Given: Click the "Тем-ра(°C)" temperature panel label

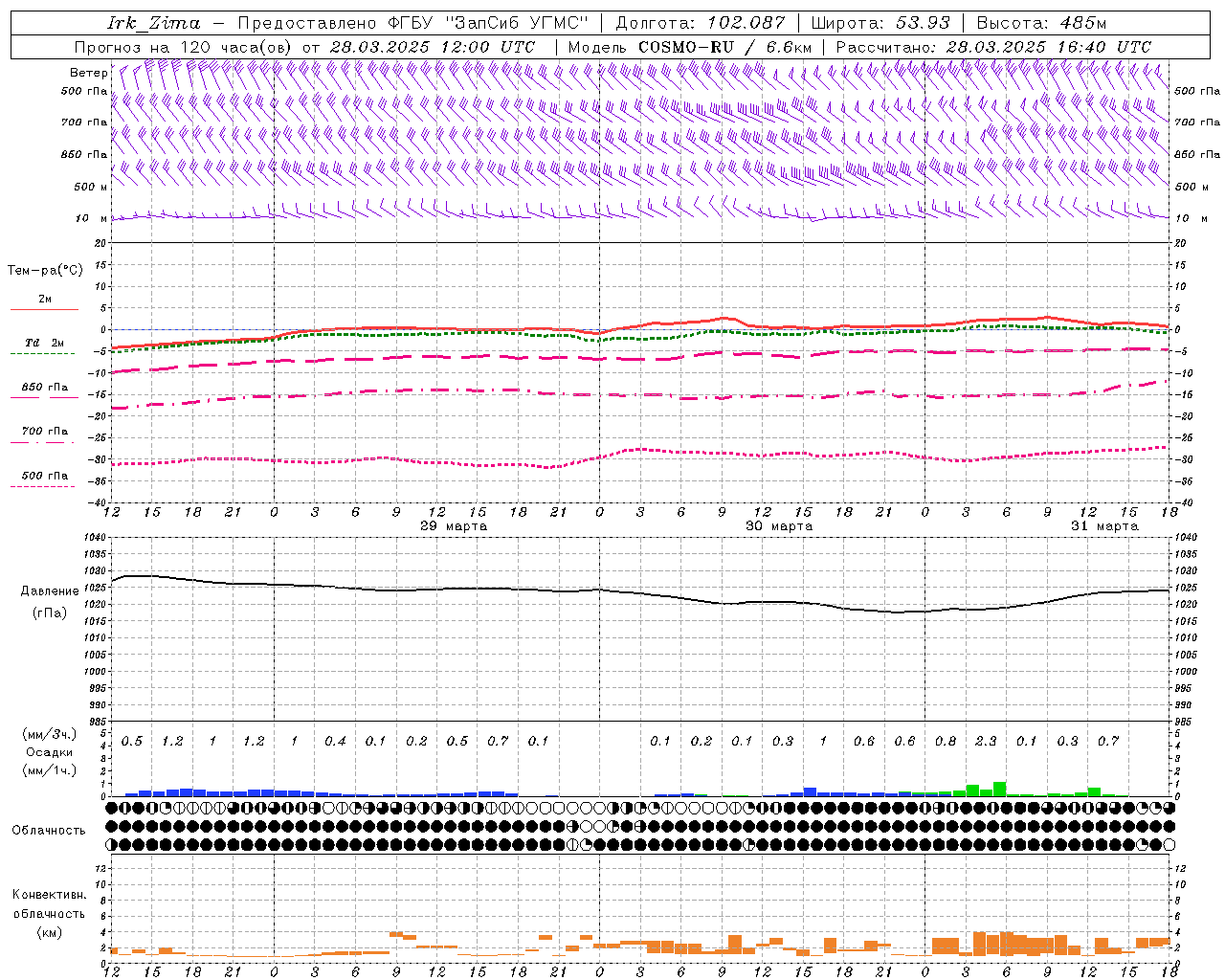Looking at the screenshot, I should pos(45,271).
